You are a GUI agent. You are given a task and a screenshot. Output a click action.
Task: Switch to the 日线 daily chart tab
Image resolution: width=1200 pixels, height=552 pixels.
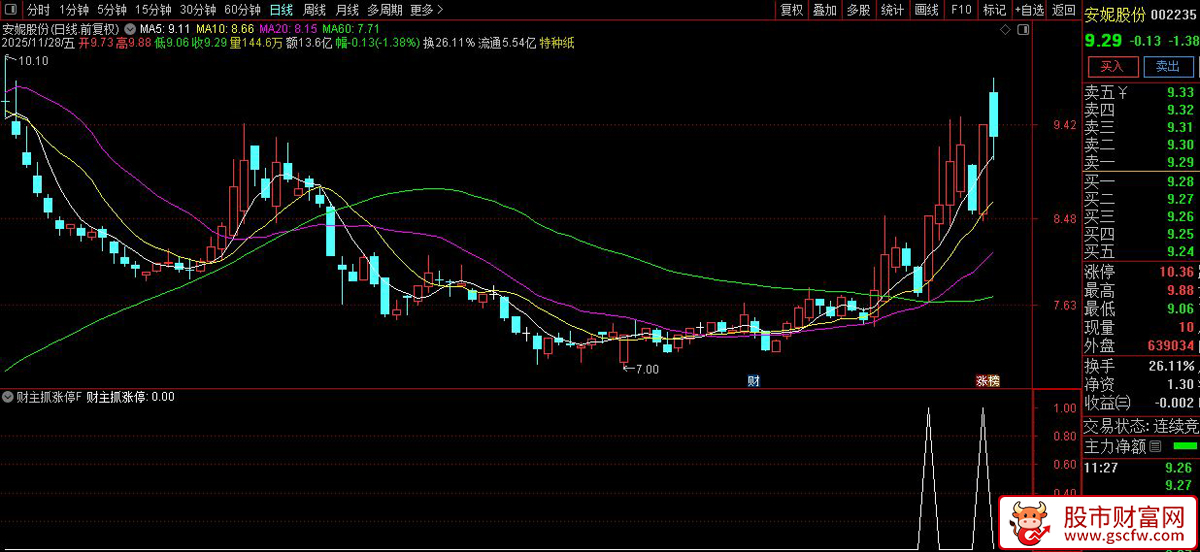[x=282, y=10]
